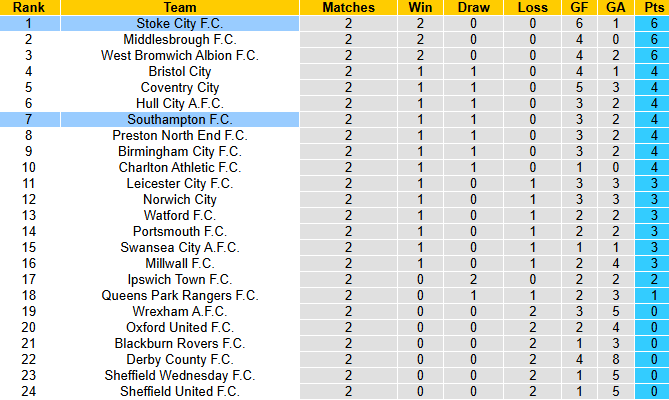Select West Bromwich Albion F.C. team name
669x400 pixels.
[x=179, y=55]
